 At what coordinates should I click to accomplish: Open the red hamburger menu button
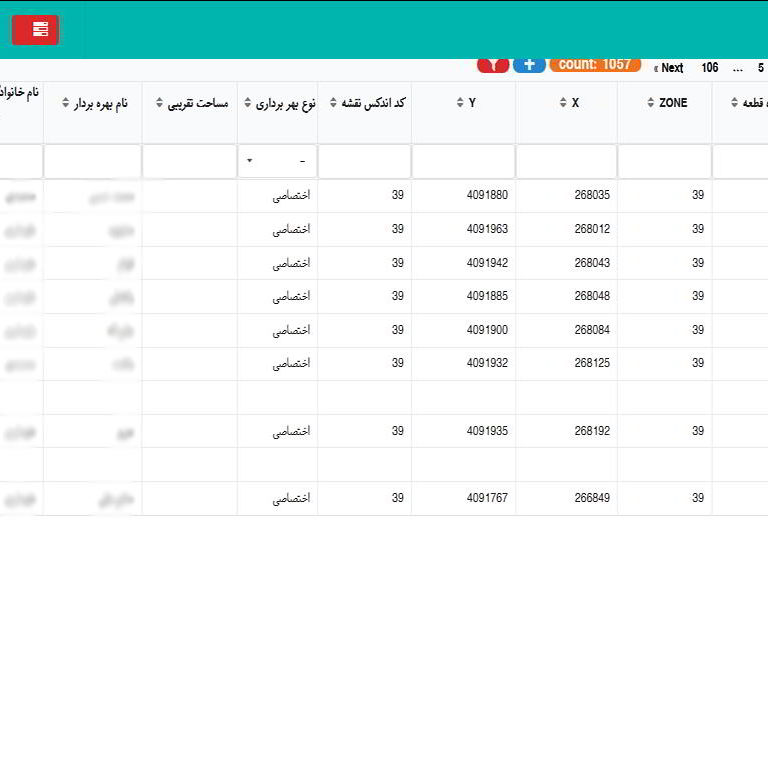pos(35,30)
